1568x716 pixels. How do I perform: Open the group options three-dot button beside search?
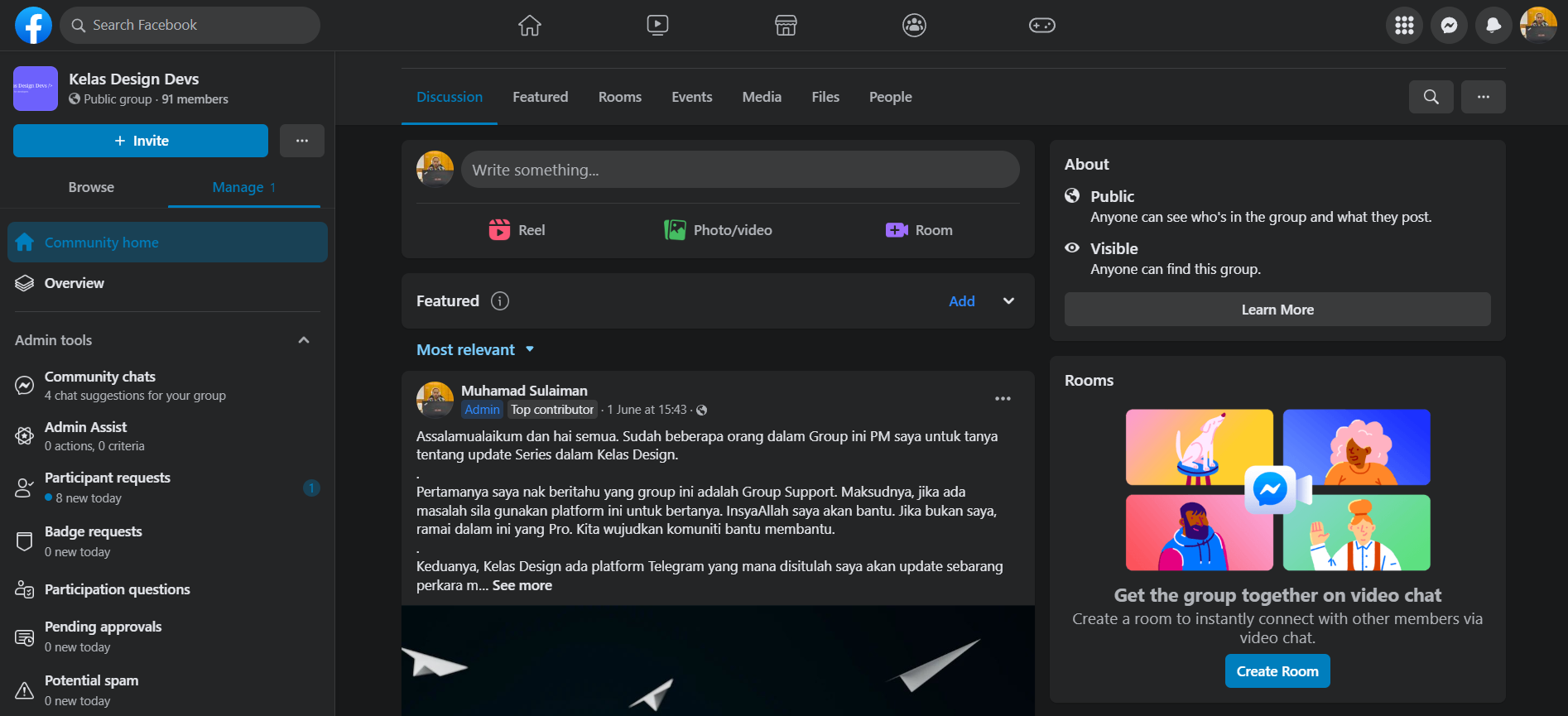point(1483,97)
